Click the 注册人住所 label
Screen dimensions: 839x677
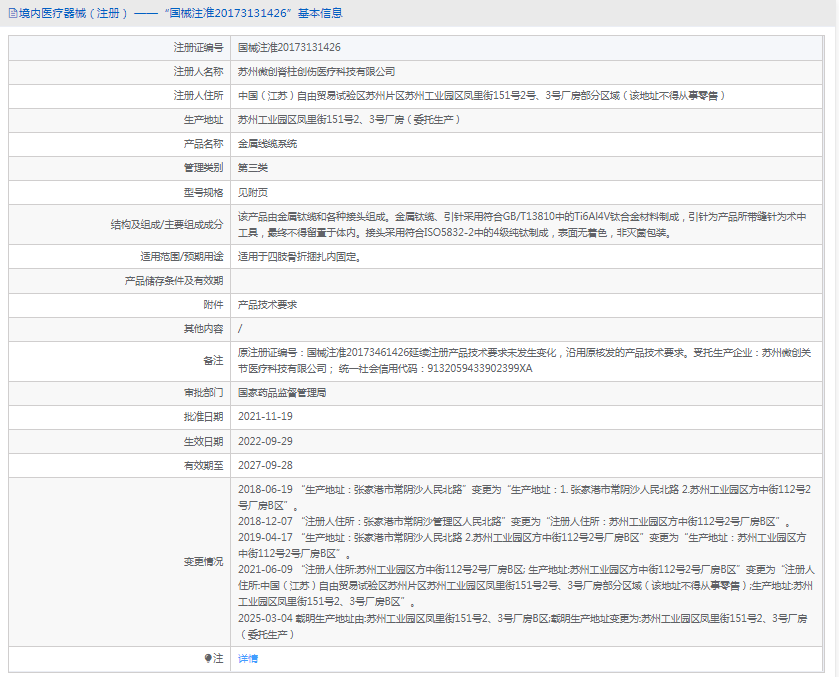pyautogui.click(x=199, y=96)
